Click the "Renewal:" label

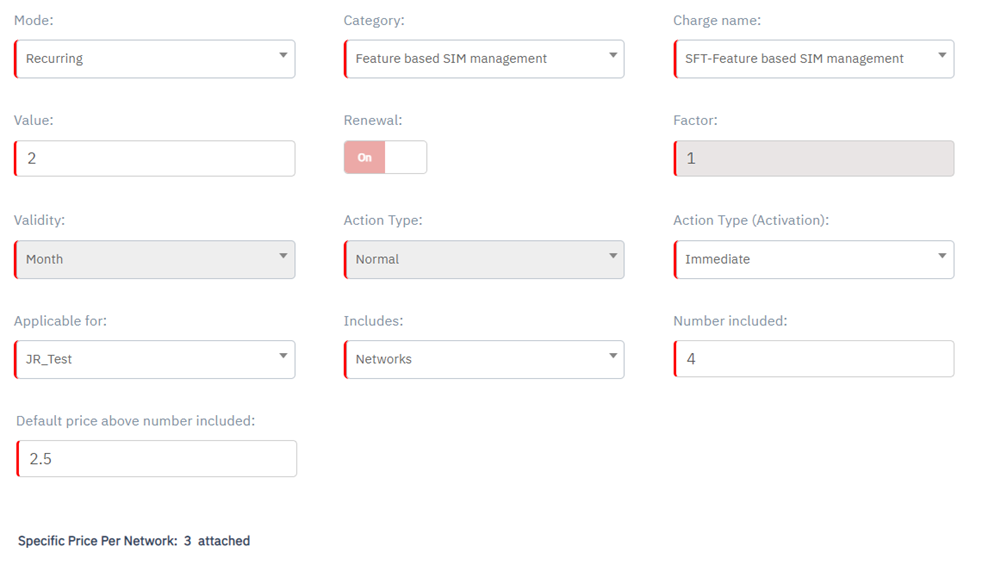pyautogui.click(x=373, y=120)
